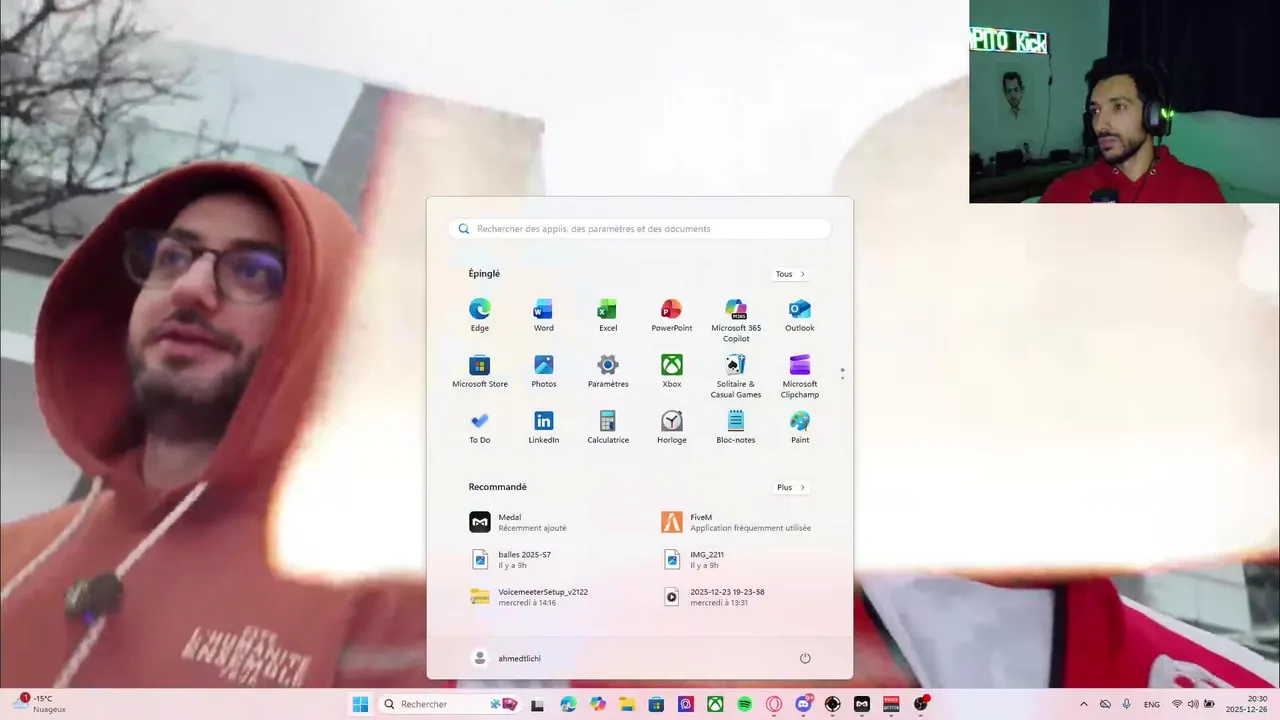Click the microphone tray icon
Image resolution: width=1280 pixels, height=720 pixels.
[x=1126, y=704]
